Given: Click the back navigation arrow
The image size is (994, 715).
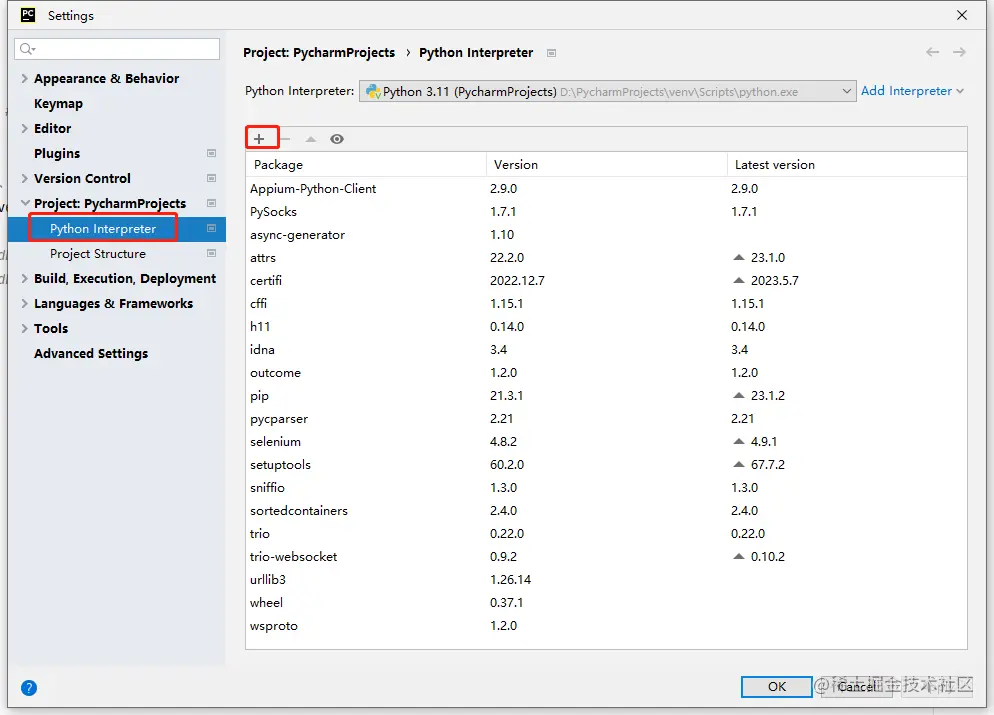Looking at the screenshot, I should 932,52.
